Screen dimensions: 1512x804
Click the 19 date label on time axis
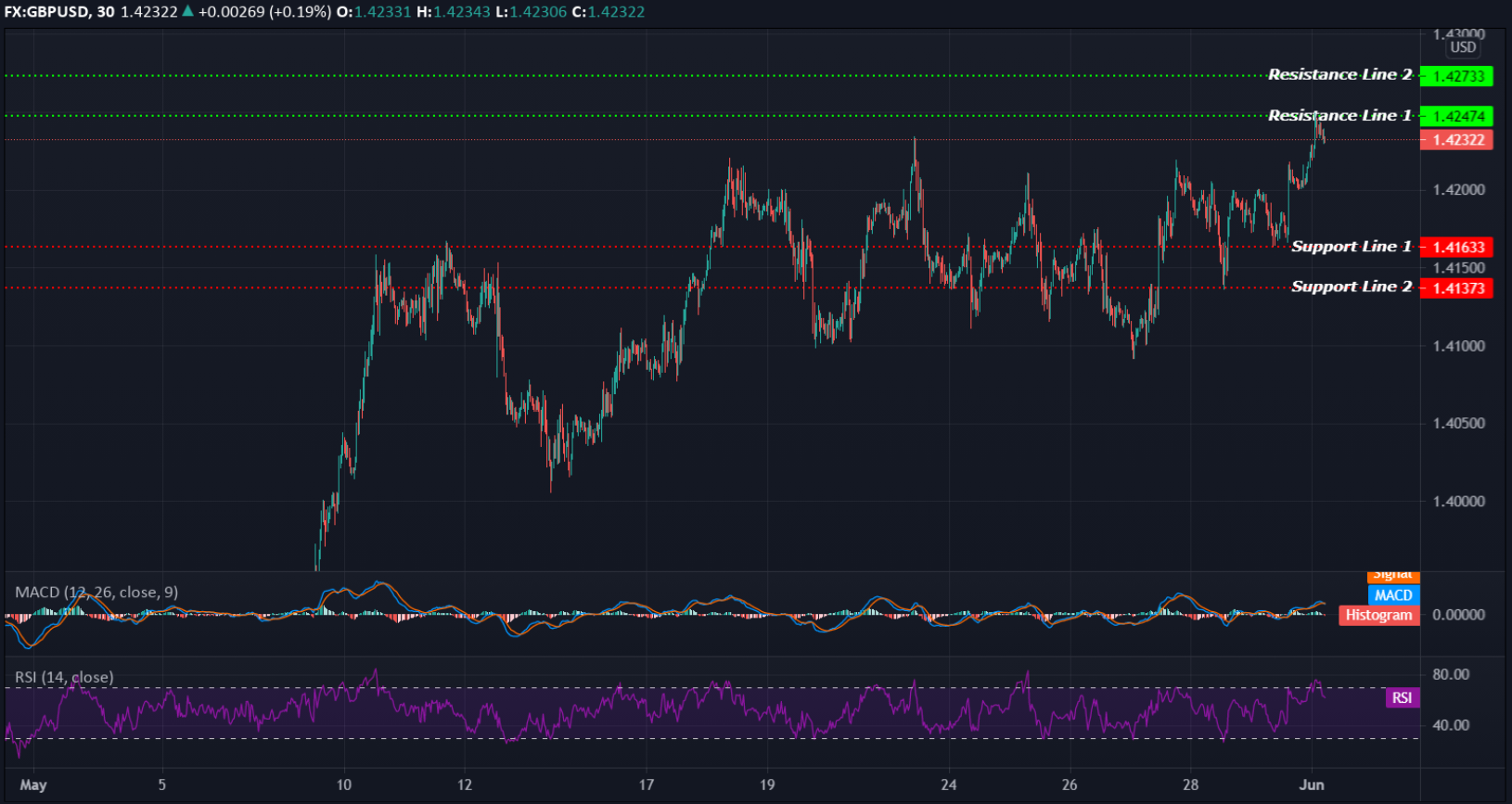pyautogui.click(x=767, y=785)
